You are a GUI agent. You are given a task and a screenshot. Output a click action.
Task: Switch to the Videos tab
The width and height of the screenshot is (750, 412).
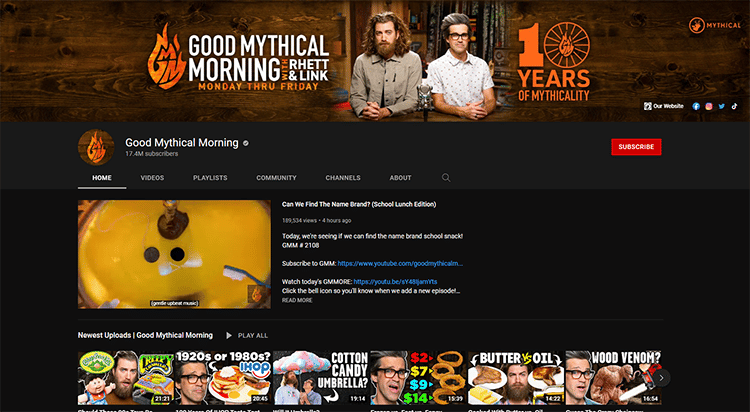(x=152, y=178)
